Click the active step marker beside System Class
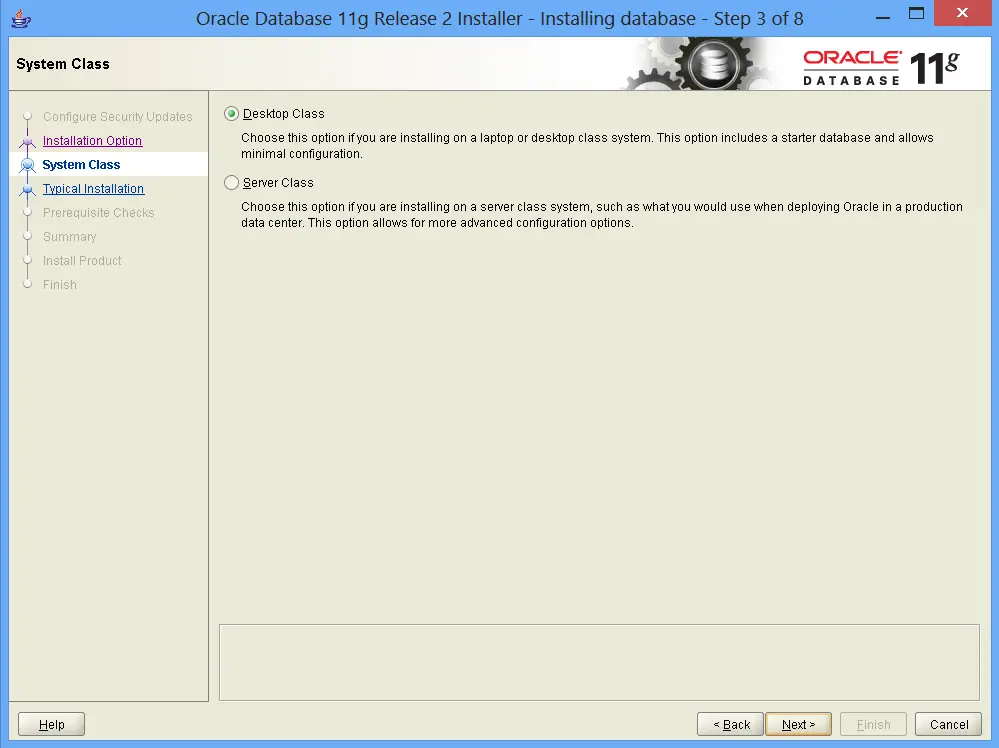999x748 pixels. 28,166
